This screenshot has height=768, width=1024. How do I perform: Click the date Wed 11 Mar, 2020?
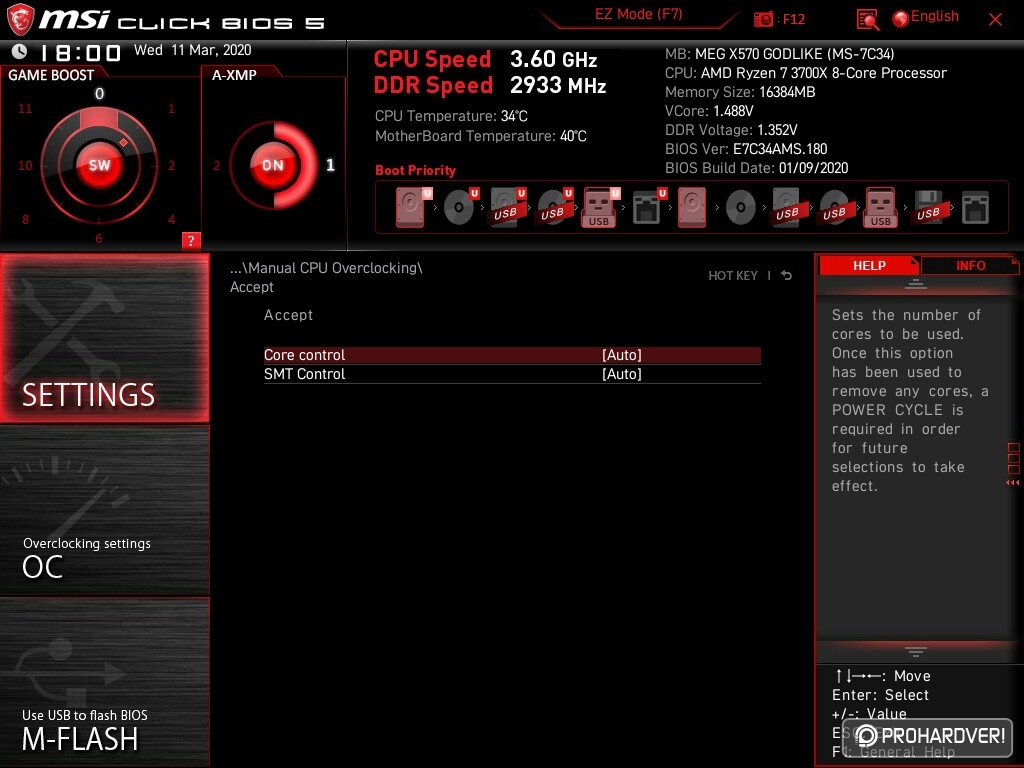click(x=193, y=50)
